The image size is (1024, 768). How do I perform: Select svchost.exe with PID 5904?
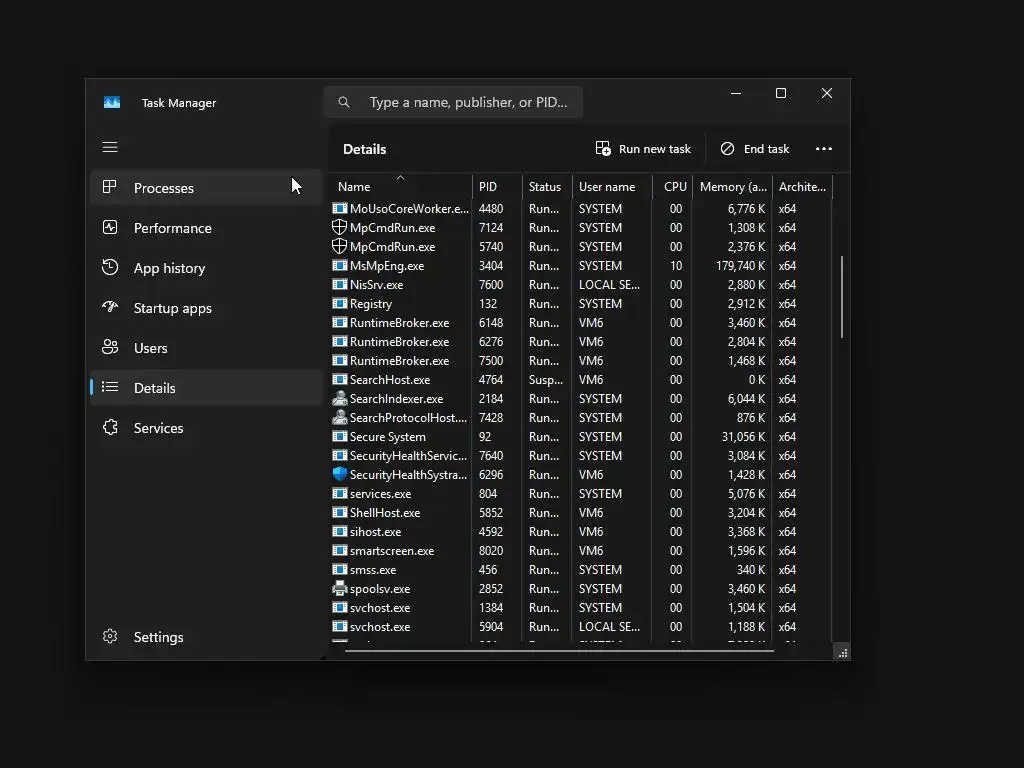580,626
